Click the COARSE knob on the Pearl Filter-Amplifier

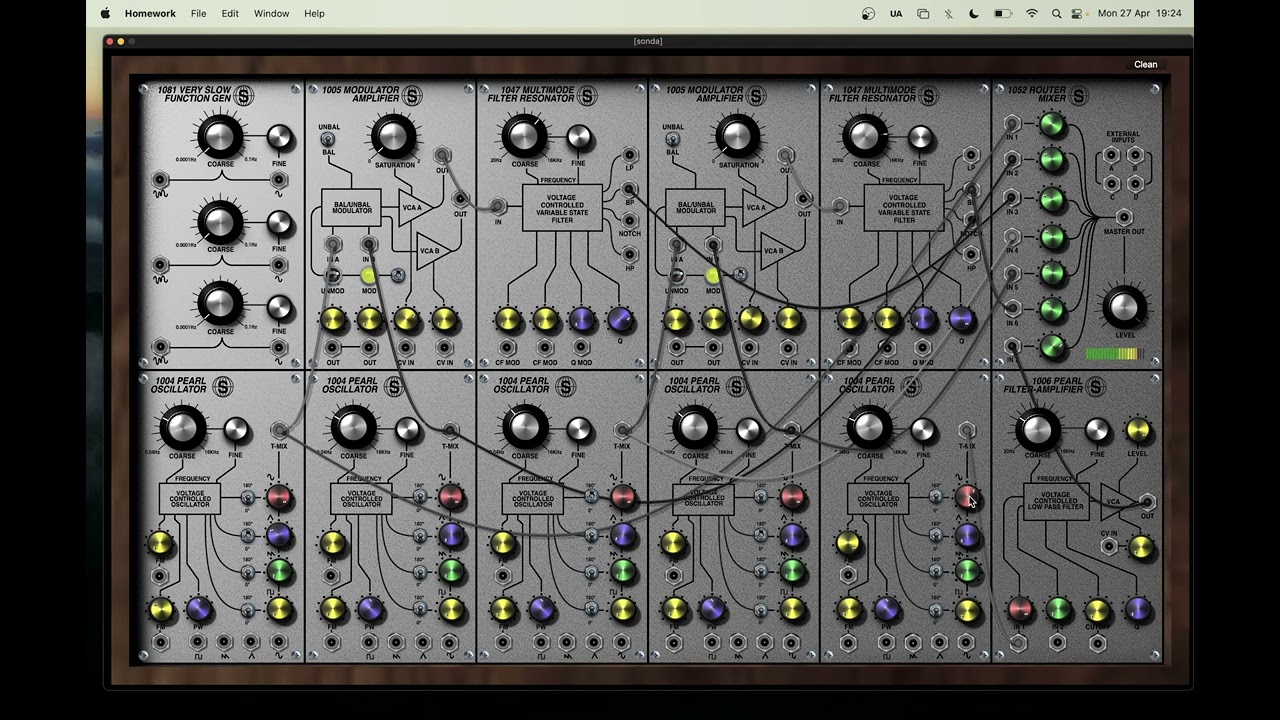[1038, 430]
